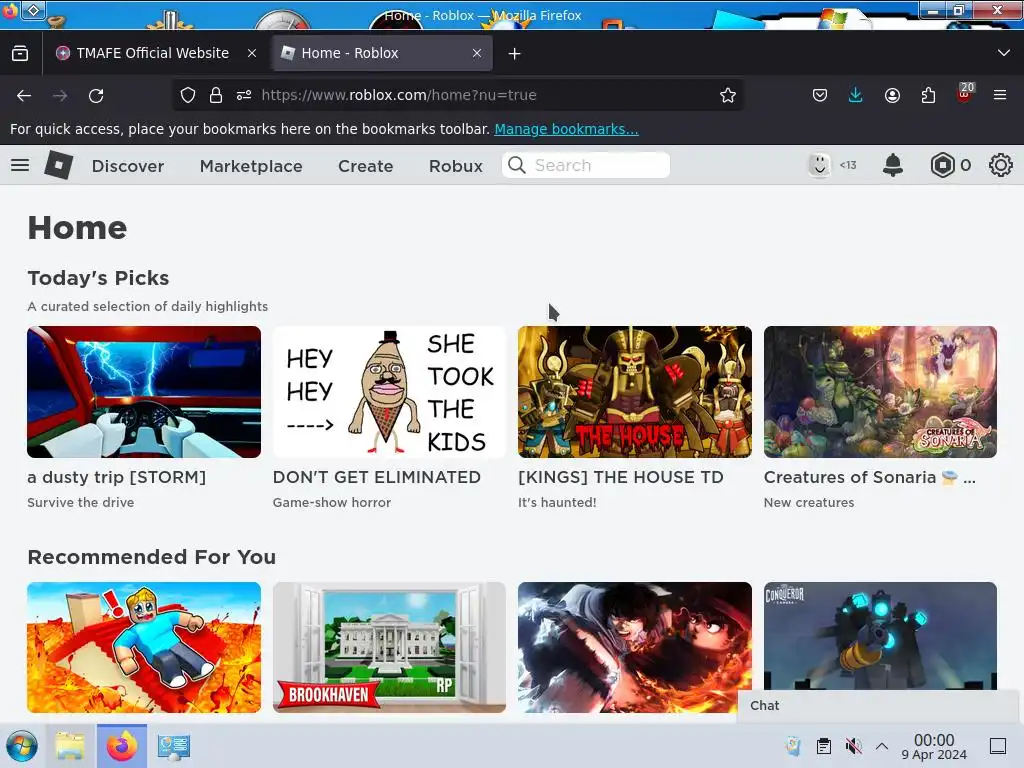Open the taskbar network computer icon
The width and height of the screenshot is (1024, 768).
[174, 746]
